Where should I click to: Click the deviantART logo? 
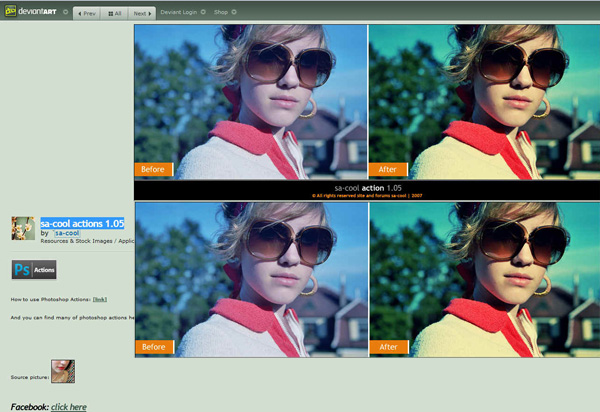pos(31,11)
